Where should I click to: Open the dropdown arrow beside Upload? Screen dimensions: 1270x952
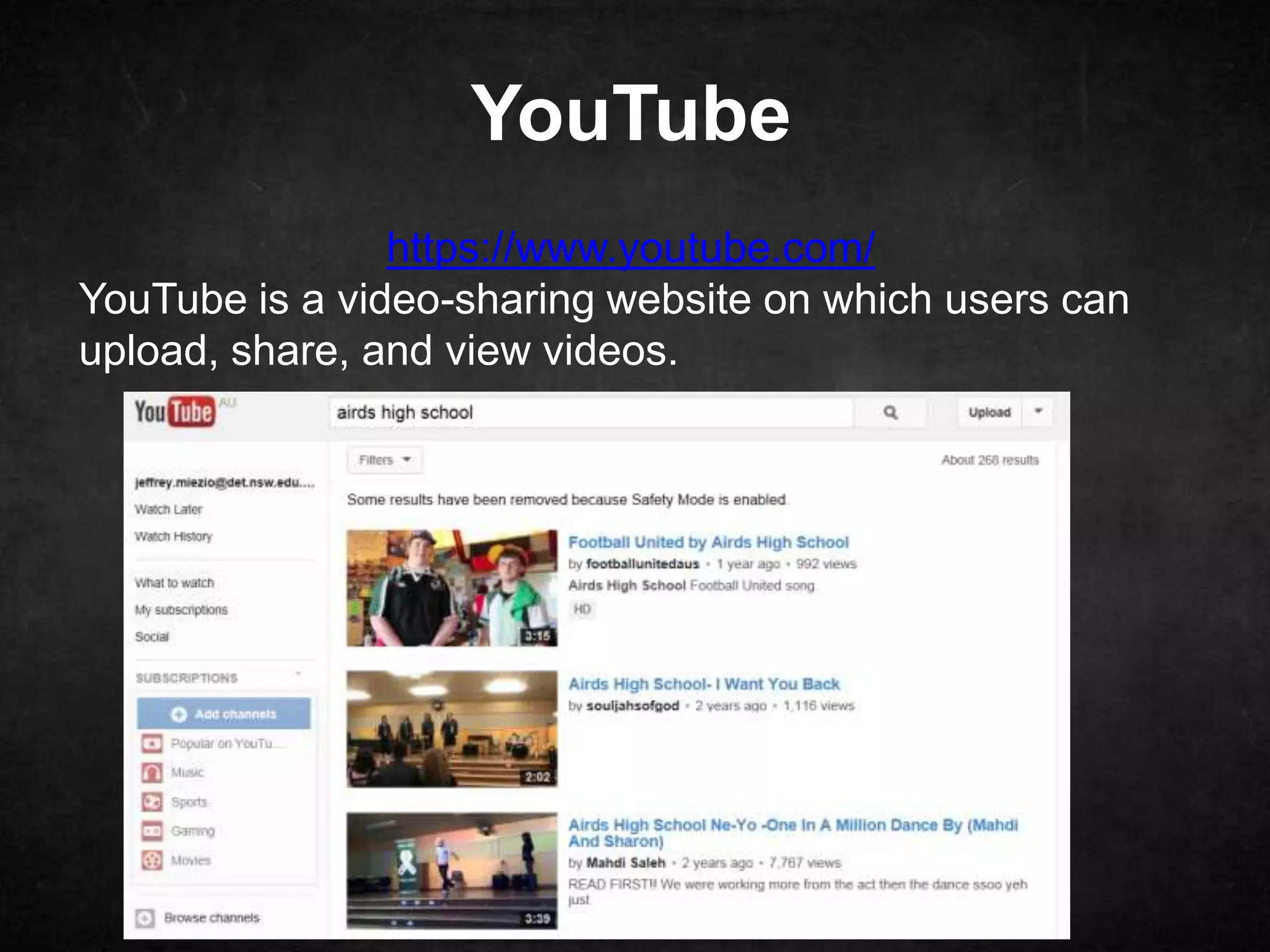click(1038, 412)
